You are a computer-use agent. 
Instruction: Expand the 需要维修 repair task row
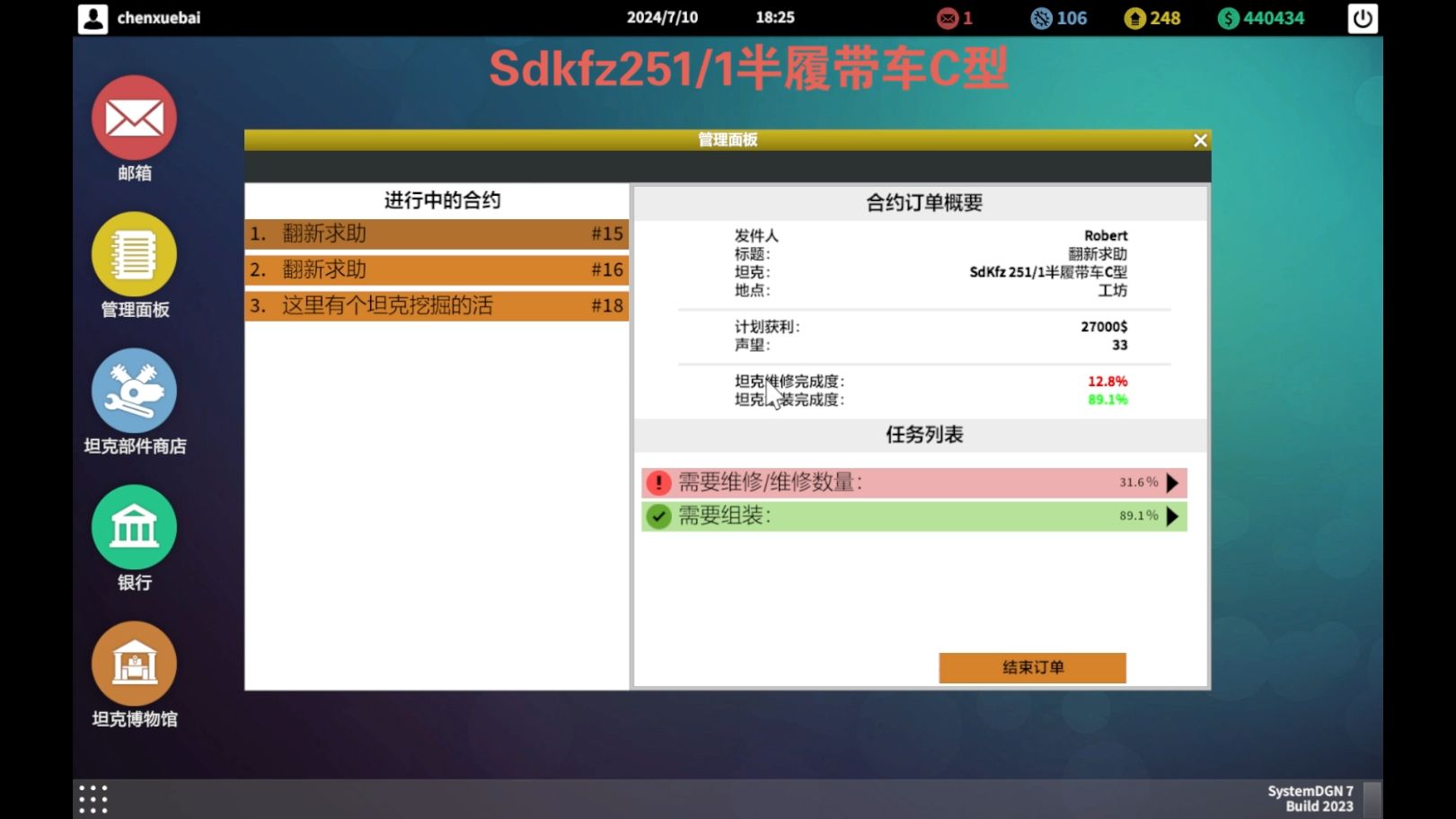pyautogui.click(x=1172, y=482)
